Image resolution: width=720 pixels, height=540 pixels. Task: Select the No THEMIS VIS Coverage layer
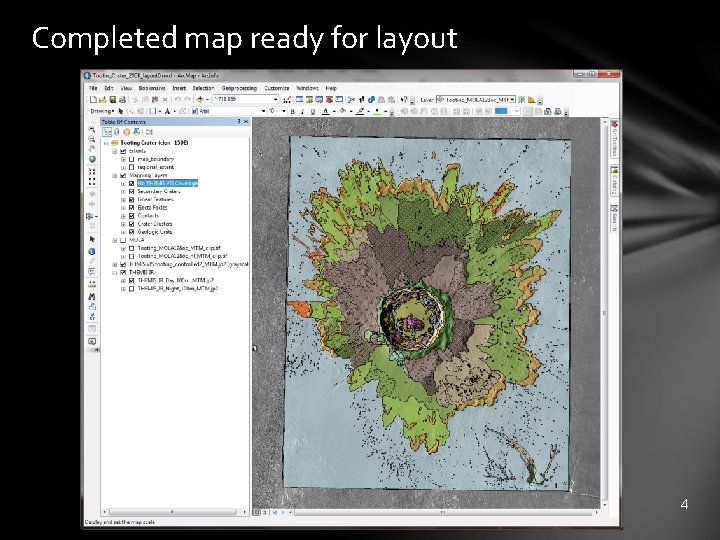[x=167, y=183]
